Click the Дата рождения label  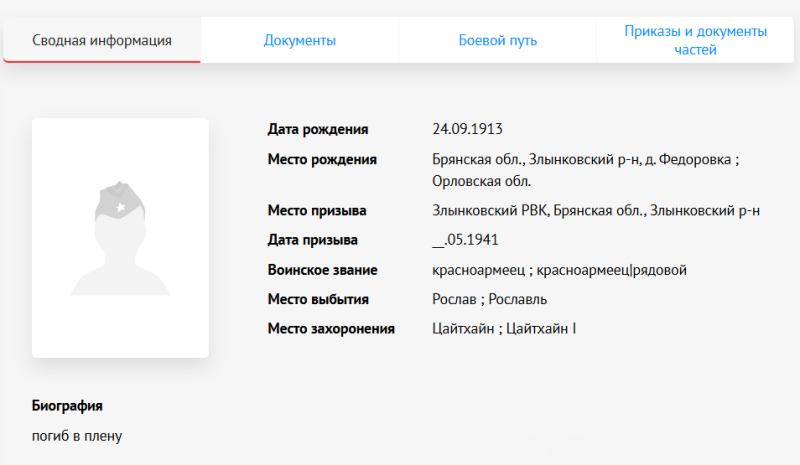click(318, 129)
